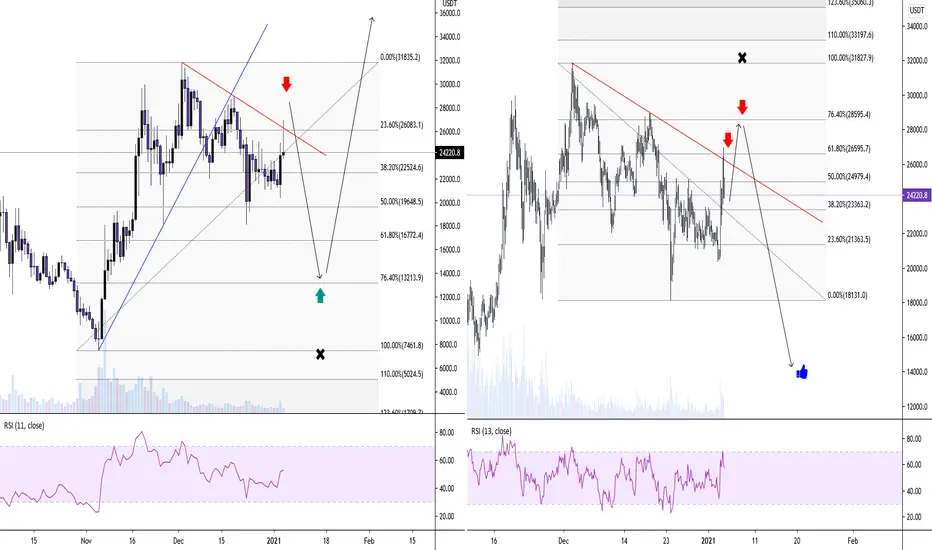The image size is (932, 550).
Task: Open the RSI (13, close) indicator label
Action: [491, 431]
